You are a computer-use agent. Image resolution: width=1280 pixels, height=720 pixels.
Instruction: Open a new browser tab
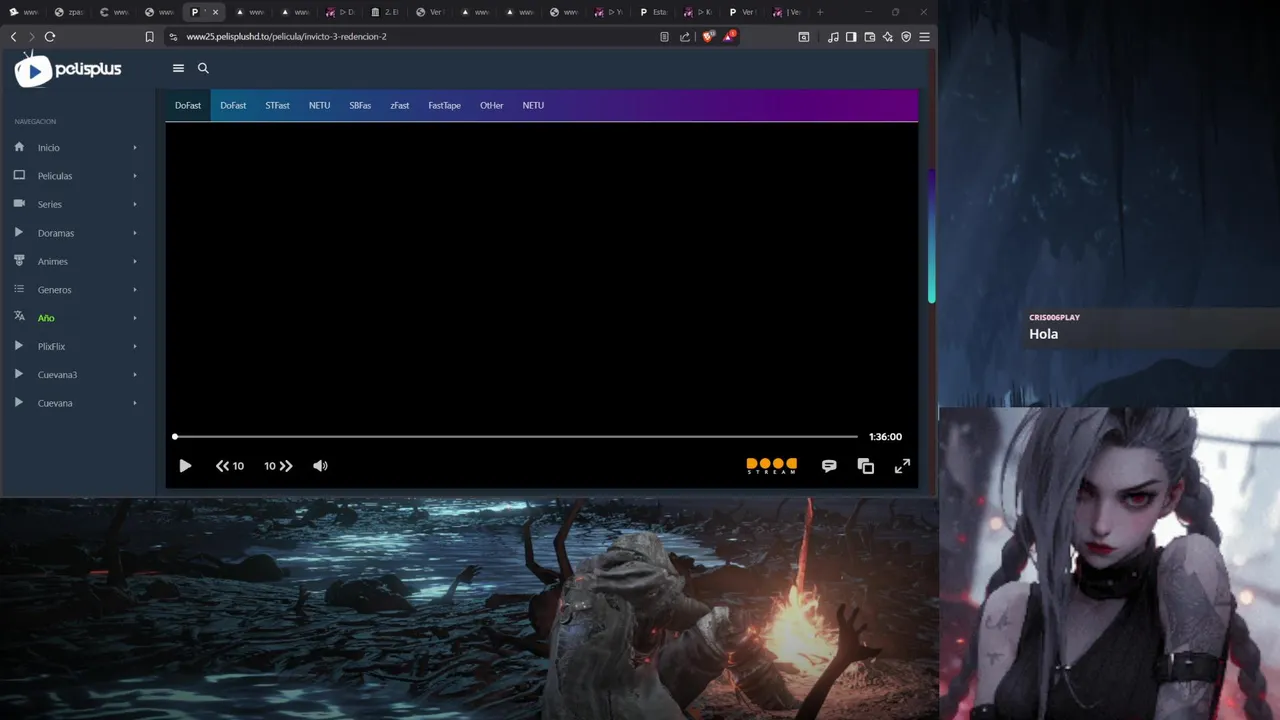(x=820, y=12)
